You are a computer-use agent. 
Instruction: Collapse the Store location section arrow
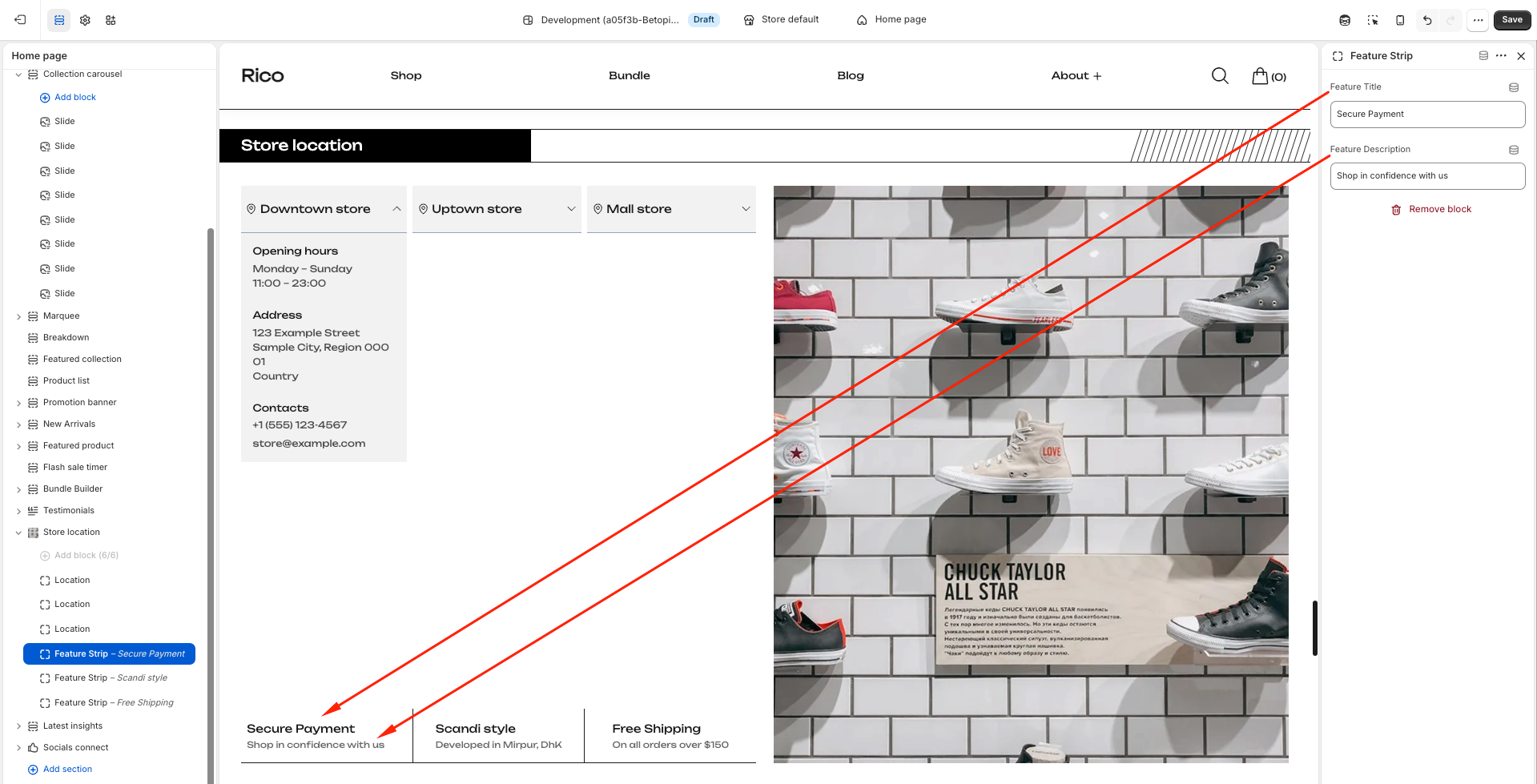click(18, 533)
